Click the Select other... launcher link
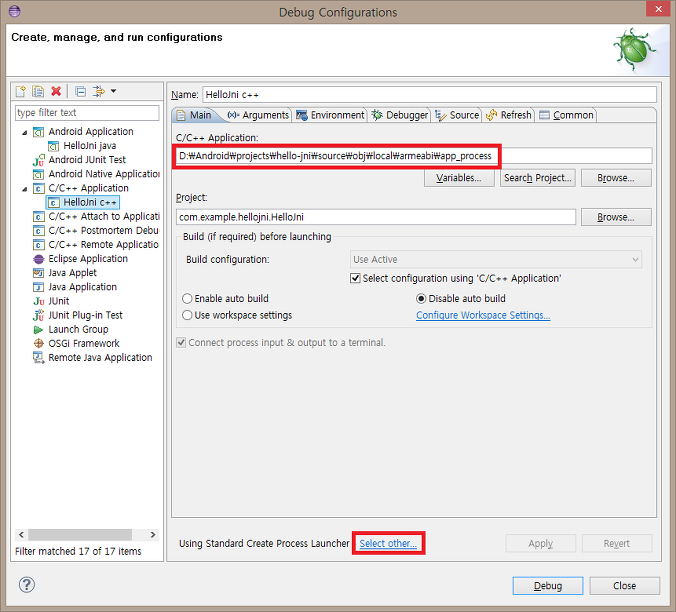The height and width of the screenshot is (612, 676). click(x=388, y=543)
